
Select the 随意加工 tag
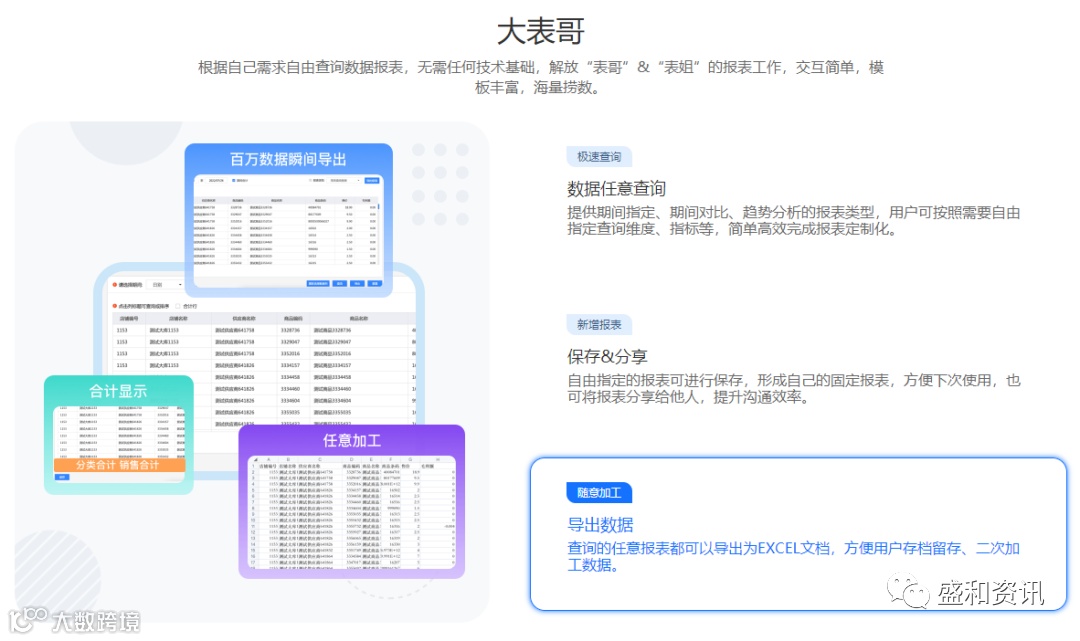(599, 492)
